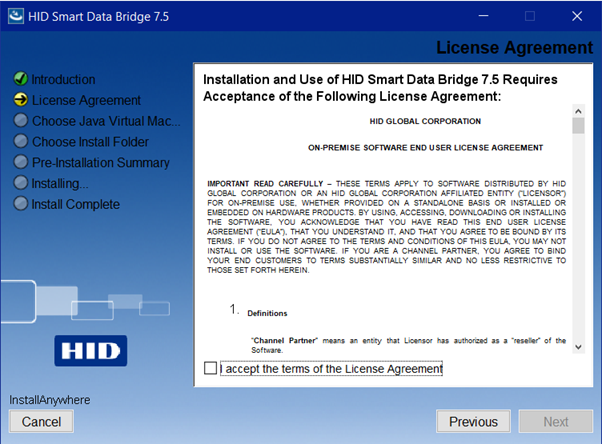Click the bullet icon beside Installing
This screenshot has width=602, height=444.
point(20,183)
